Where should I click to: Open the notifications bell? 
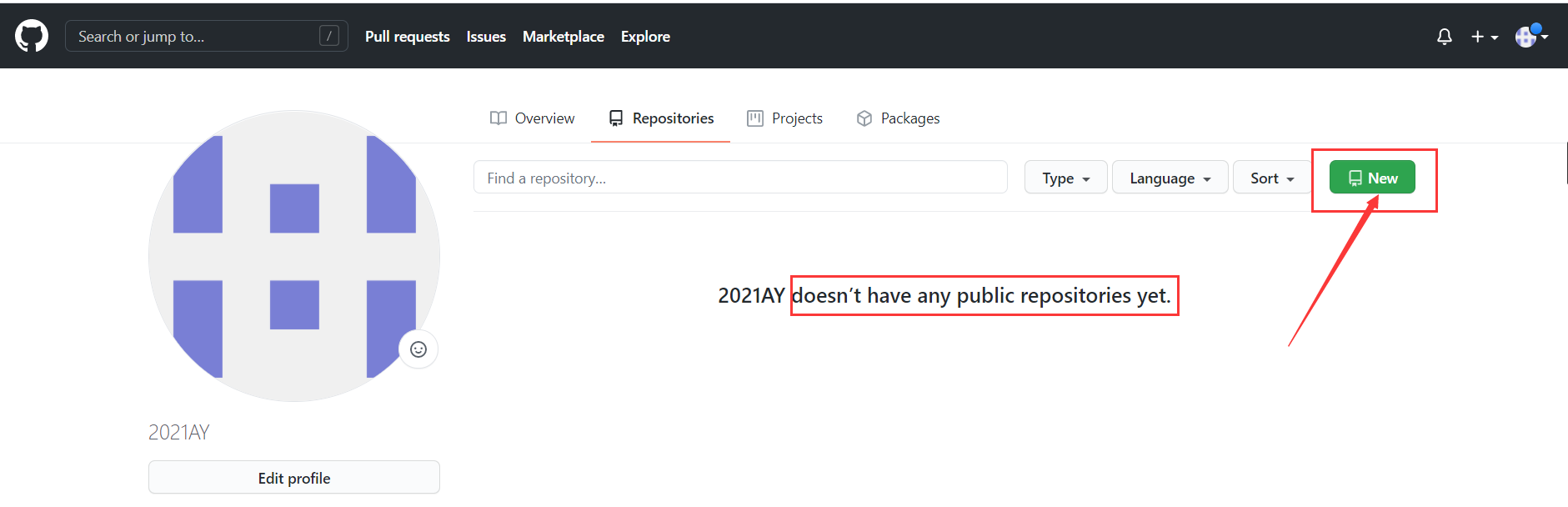(1445, 37)
